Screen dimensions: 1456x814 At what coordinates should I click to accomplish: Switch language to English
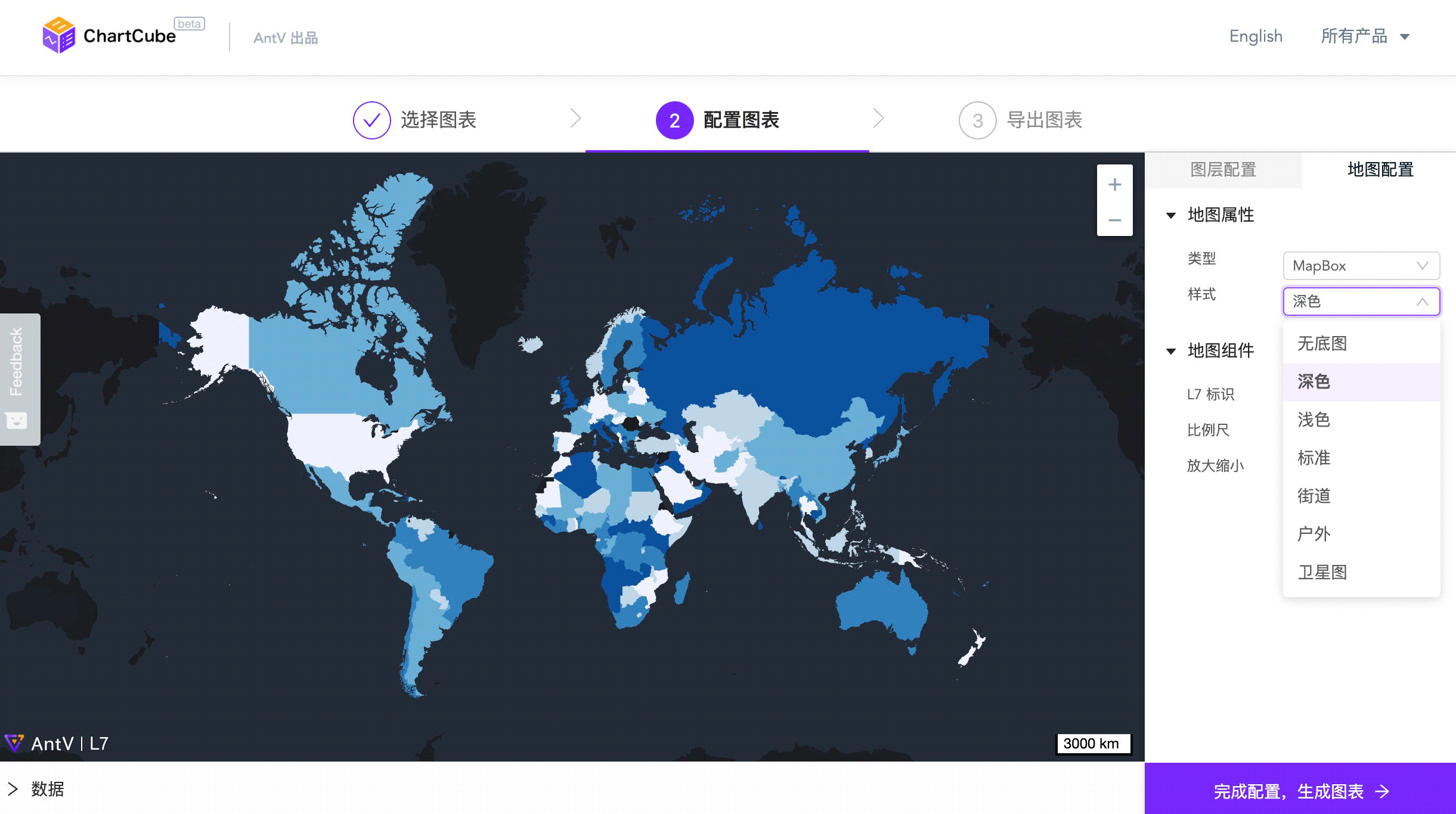pos(1255,36)
